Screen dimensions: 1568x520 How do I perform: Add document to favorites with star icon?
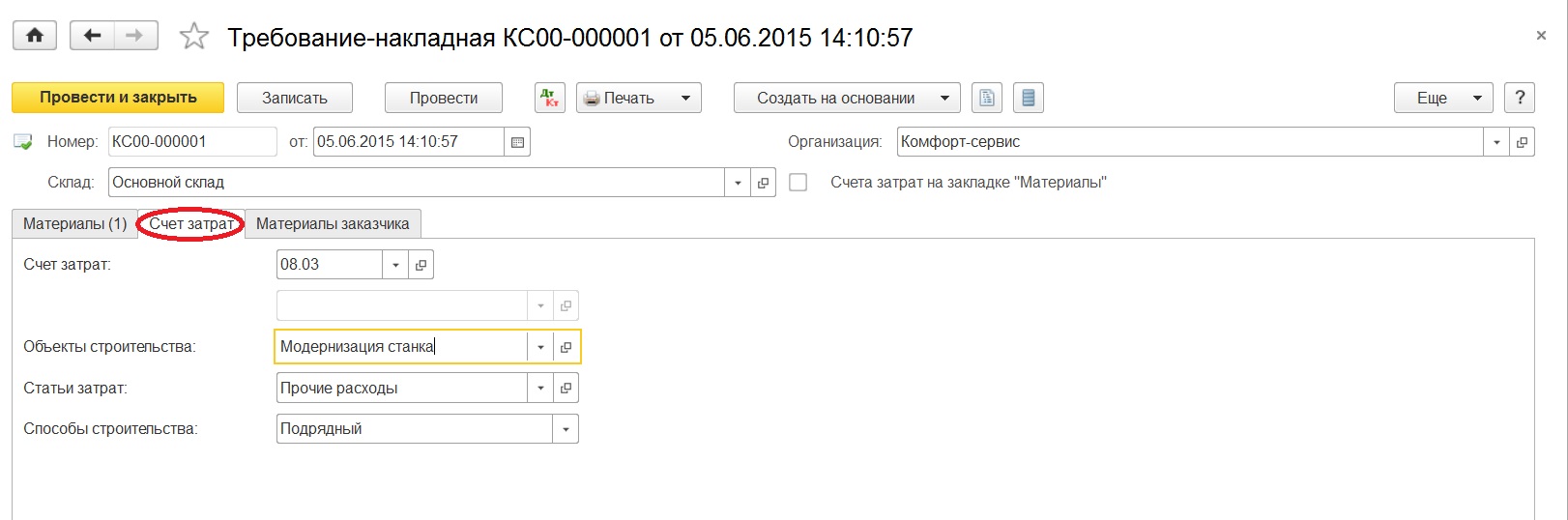(194, 37)
